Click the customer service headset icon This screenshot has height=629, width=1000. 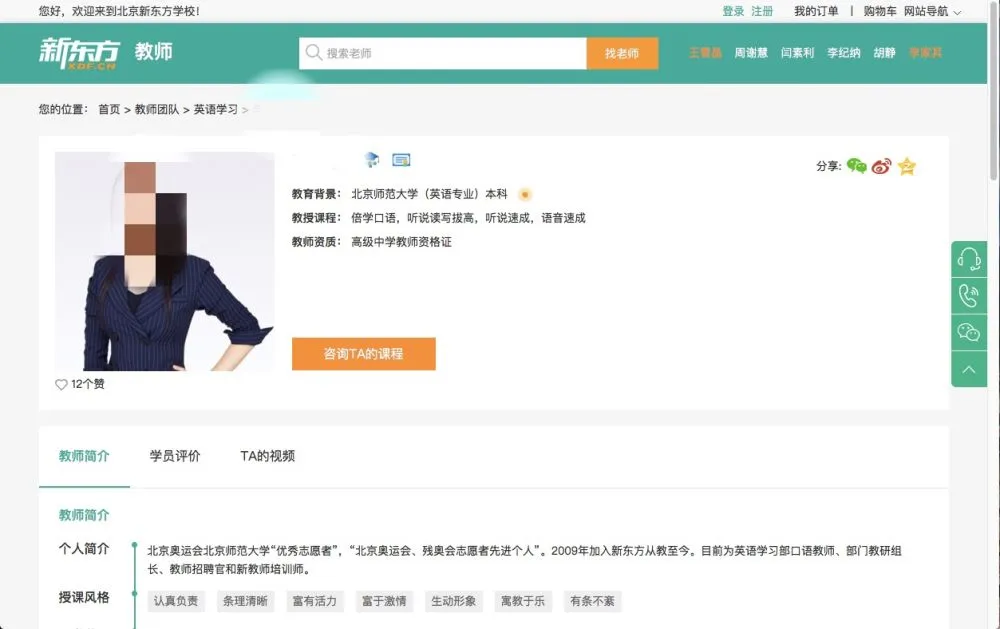[x=968, y=258]
